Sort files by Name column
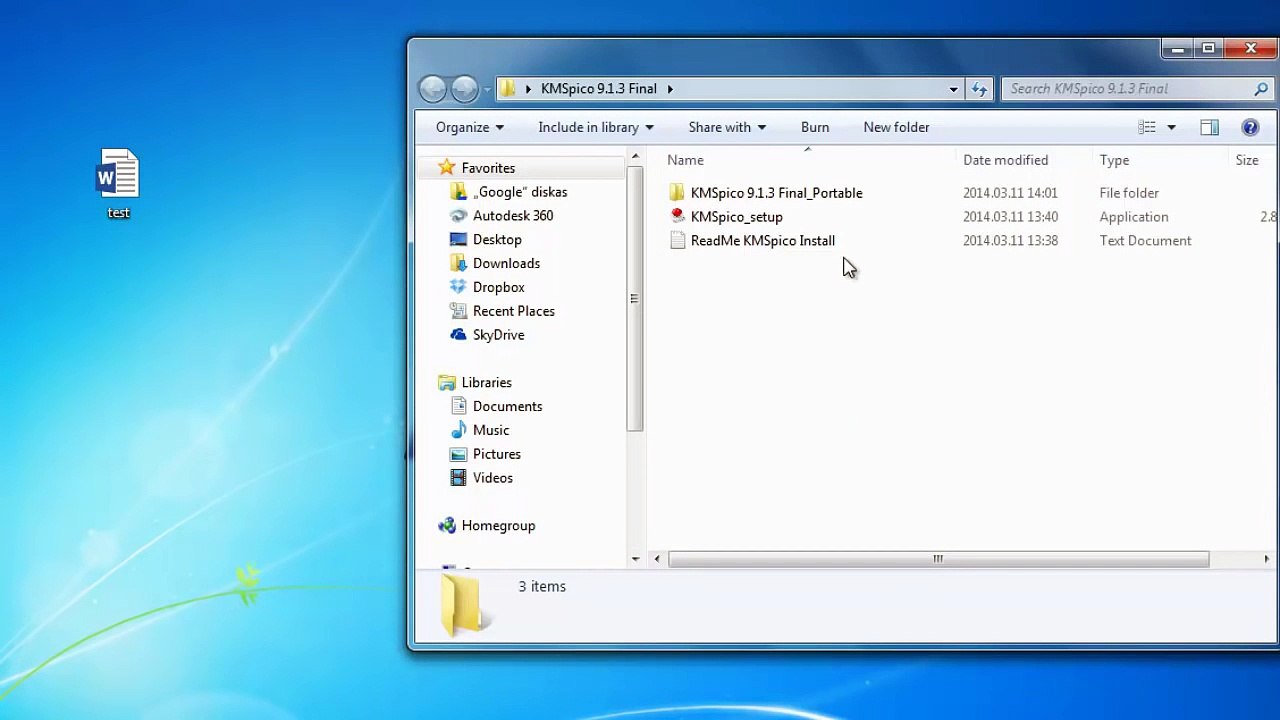The image size is (1280, 720). (685, 160)
